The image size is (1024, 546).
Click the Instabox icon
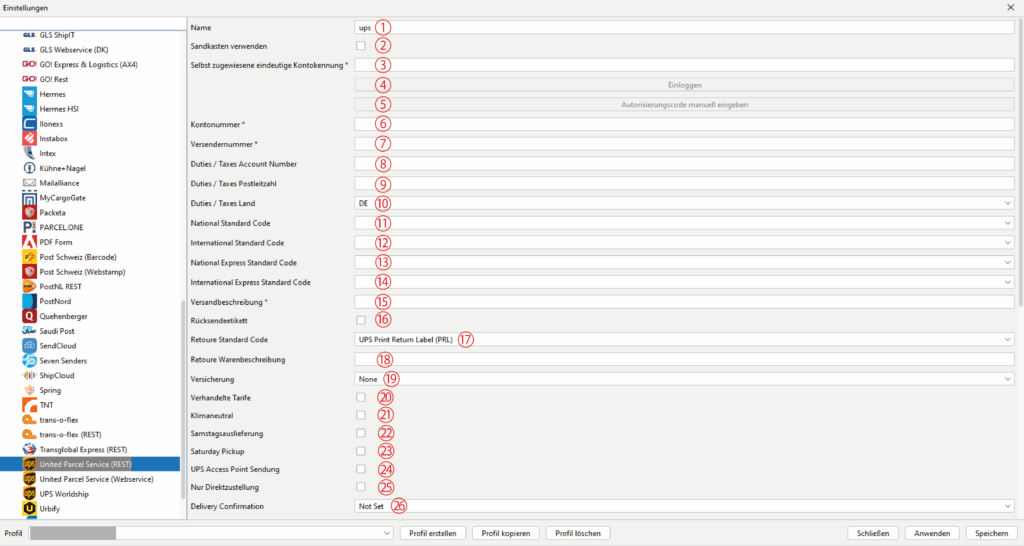click(x=29, y=138)
